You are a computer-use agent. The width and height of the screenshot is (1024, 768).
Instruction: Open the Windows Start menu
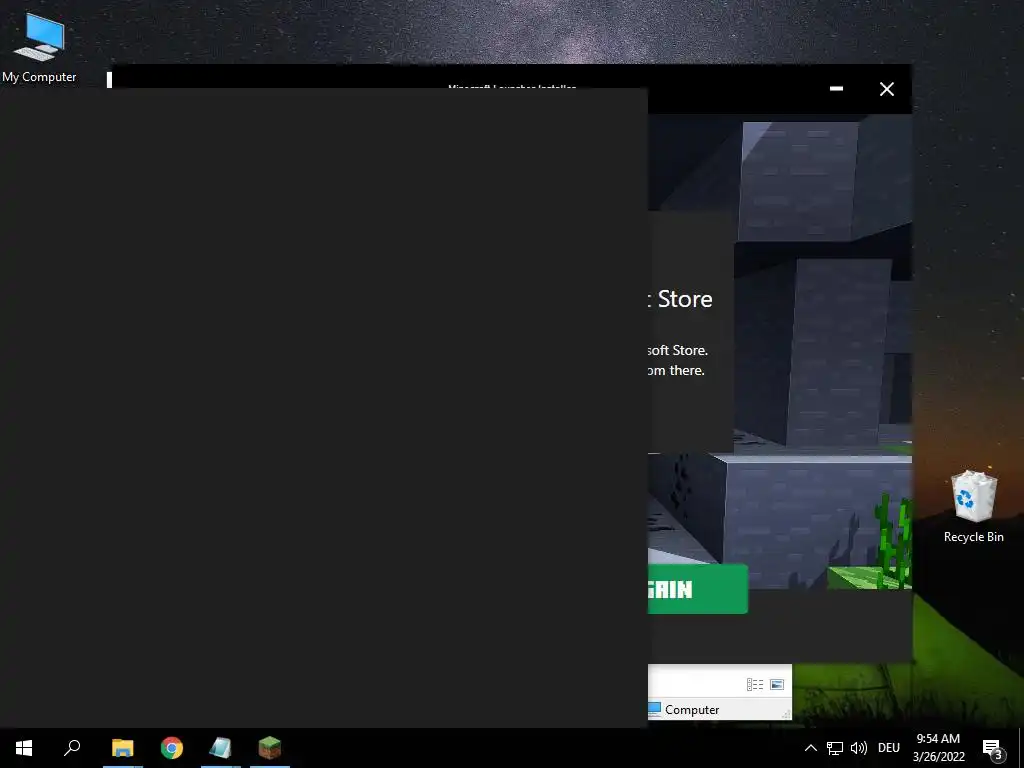[24, 748]
